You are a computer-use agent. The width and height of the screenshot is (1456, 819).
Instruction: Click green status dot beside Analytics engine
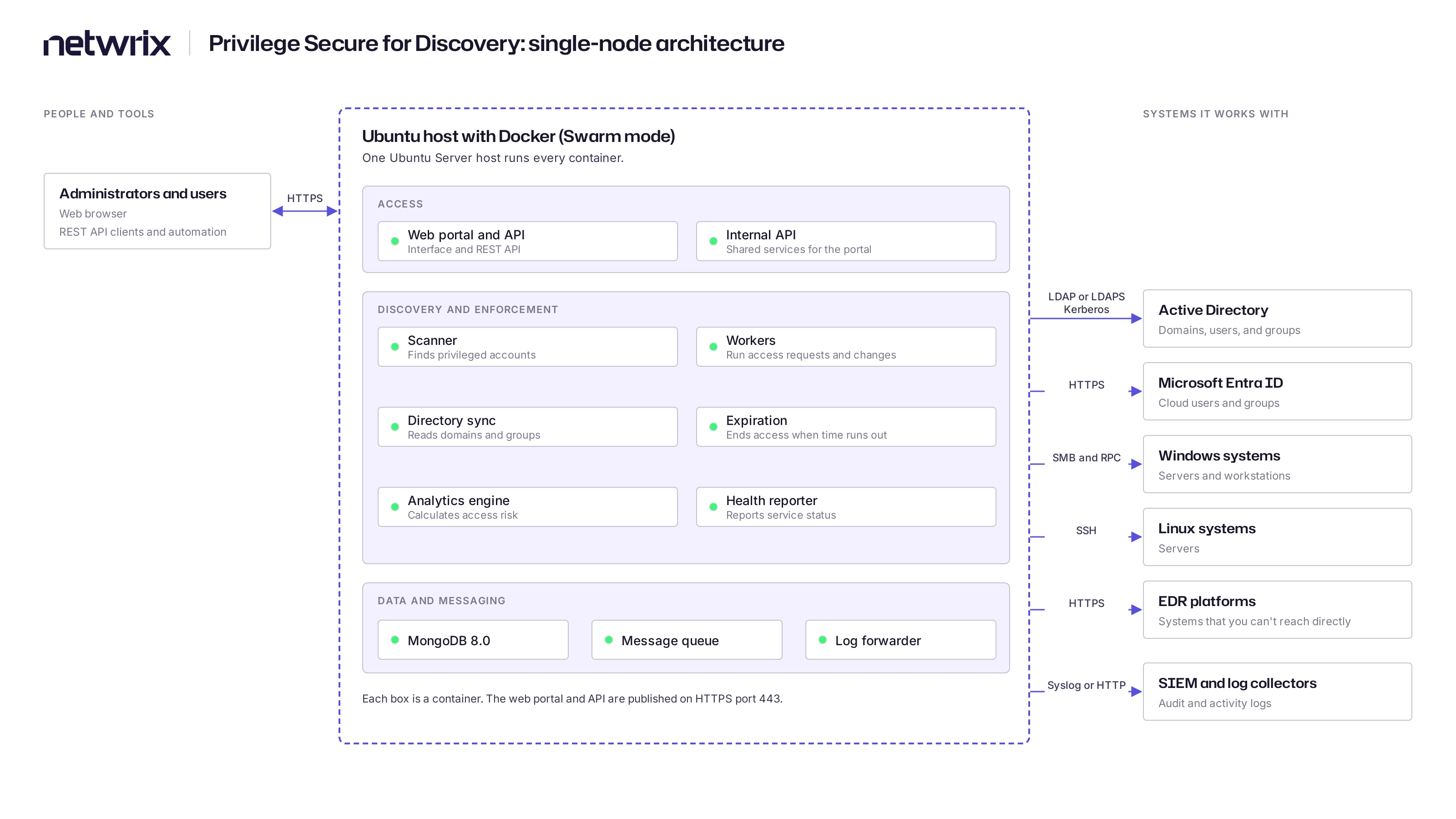click(395, 507)
